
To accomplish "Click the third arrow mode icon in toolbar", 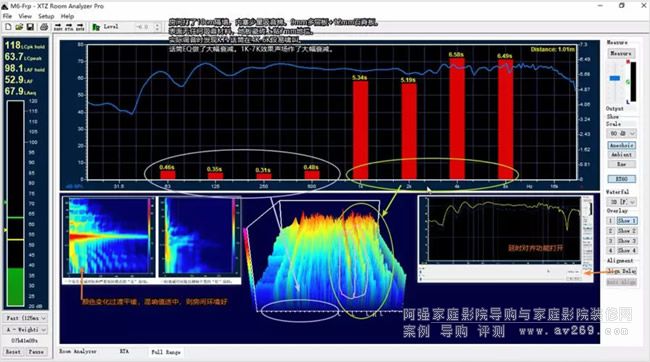I will (80, 27).
